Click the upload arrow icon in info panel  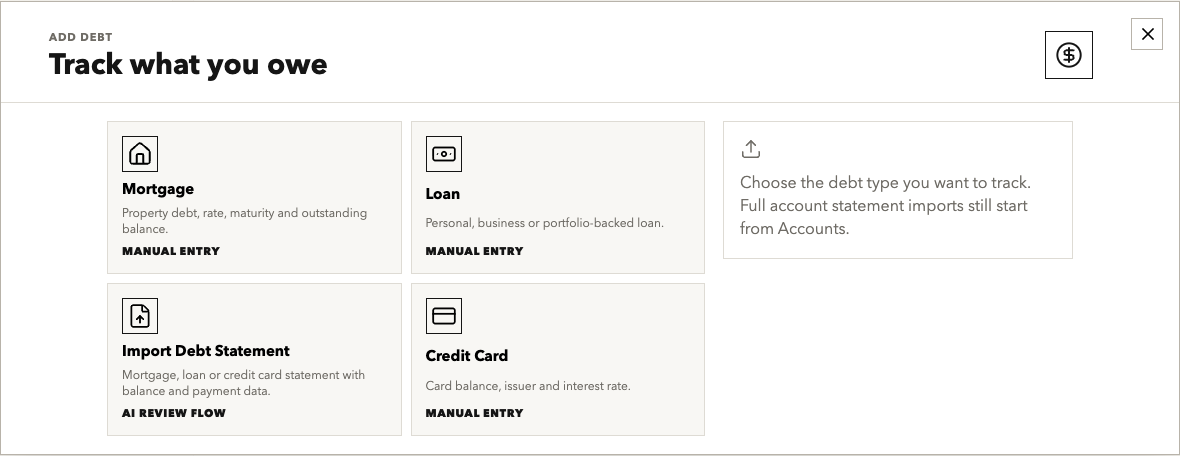750,149
